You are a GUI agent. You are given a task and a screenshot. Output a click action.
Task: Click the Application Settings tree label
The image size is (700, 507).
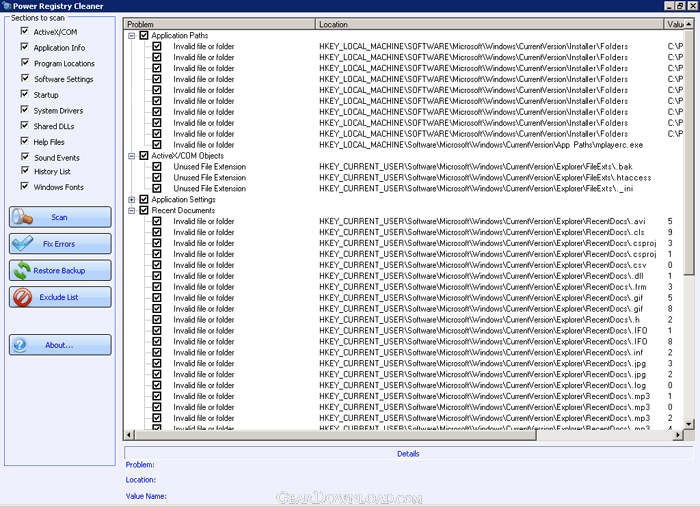click(183, 199)
